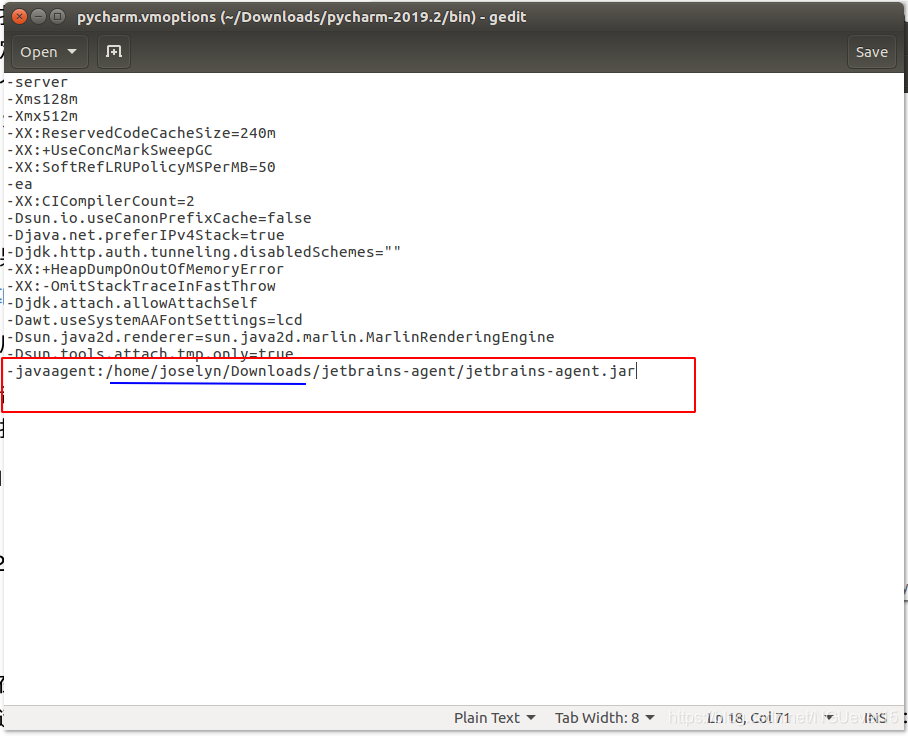Maximize the gedit window
Screen dimensions: 908x736
point(57,16)
